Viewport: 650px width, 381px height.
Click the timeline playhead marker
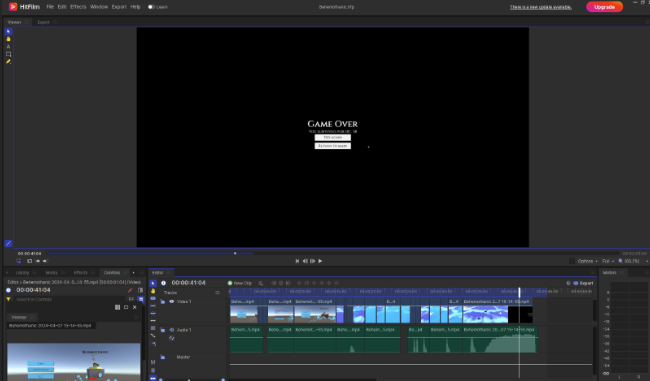tap(519, 292)
